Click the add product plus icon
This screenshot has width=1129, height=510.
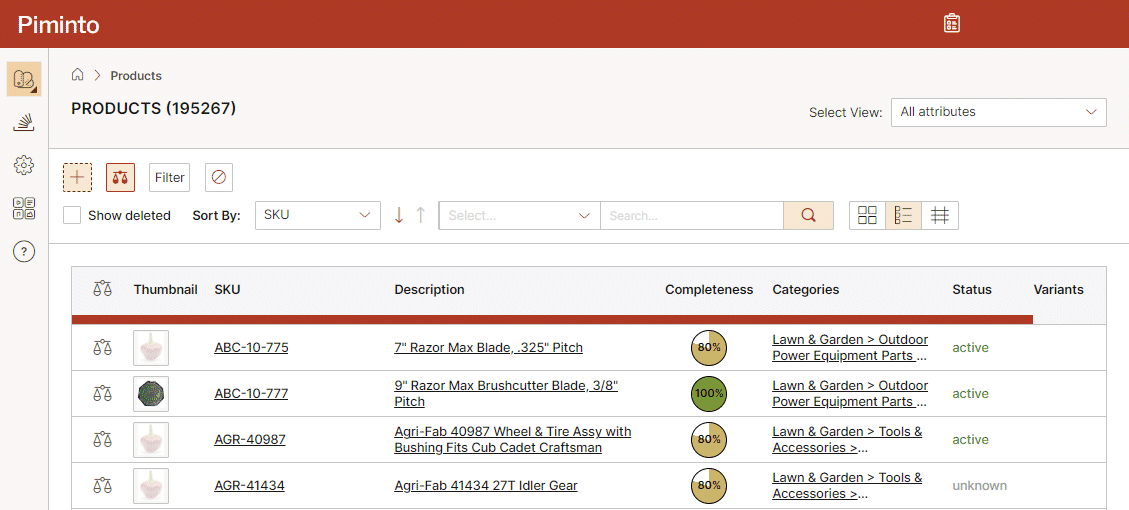(77, 177)
